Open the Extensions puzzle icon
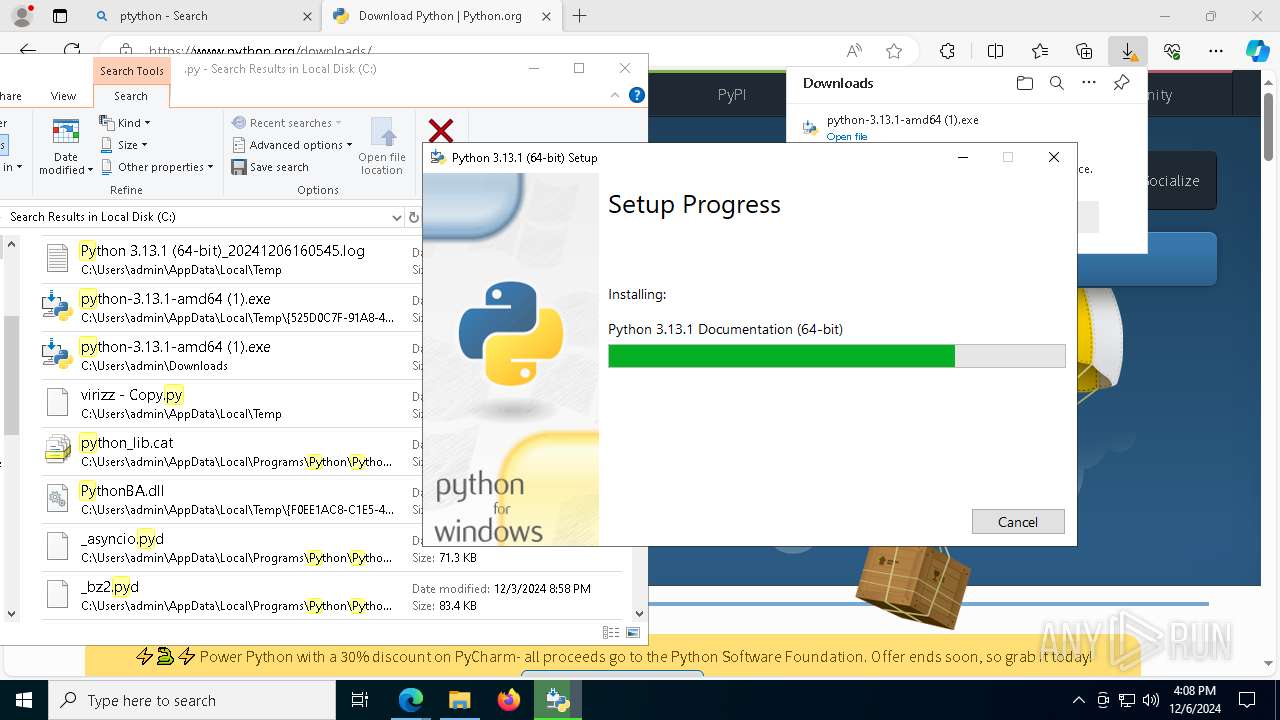 coord(947,51)
